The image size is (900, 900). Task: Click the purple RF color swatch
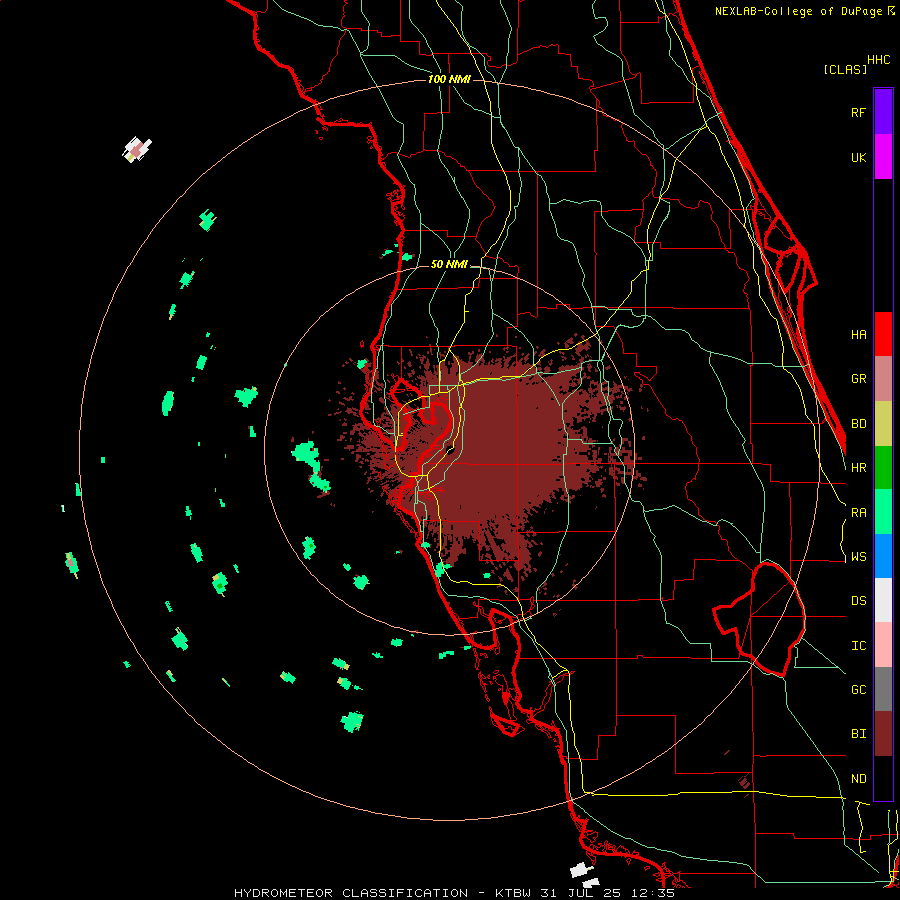point(883,112)
